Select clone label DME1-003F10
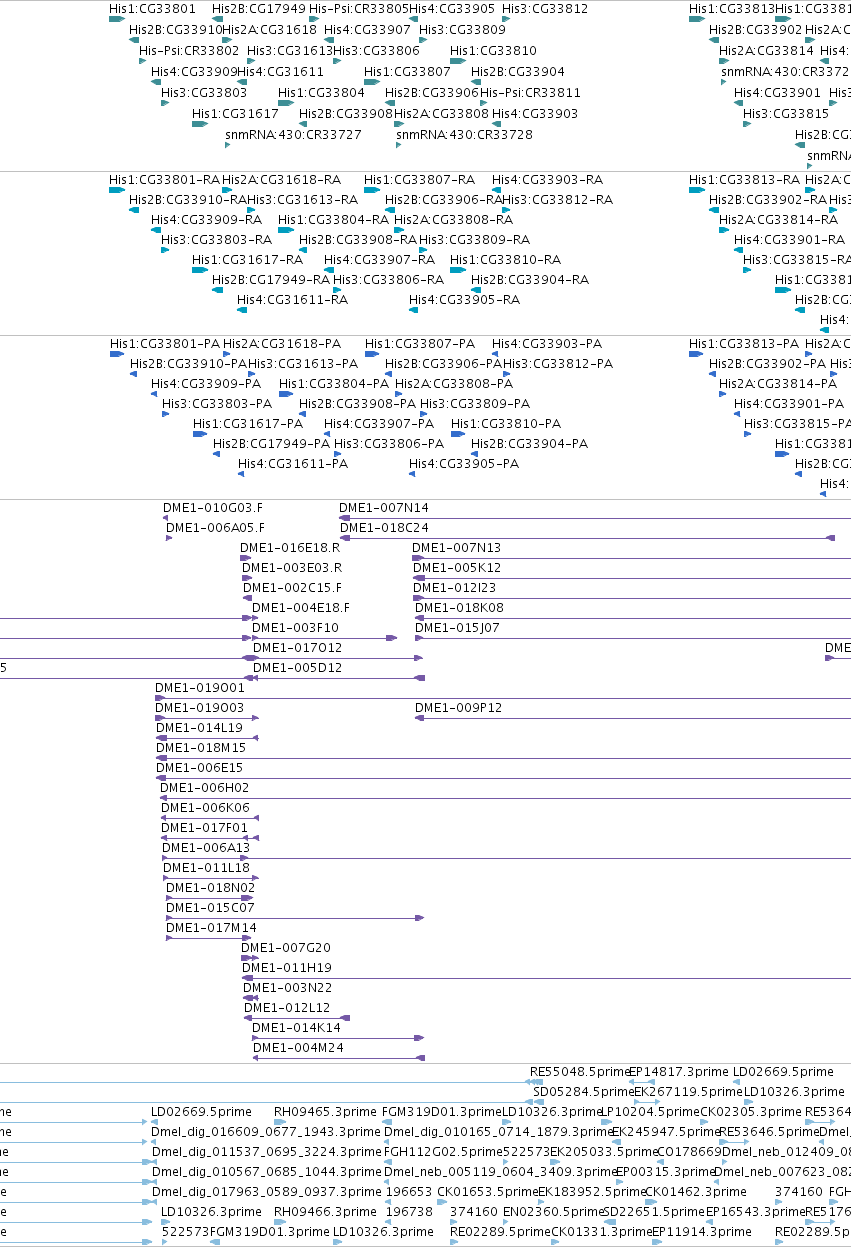 click(x=295, y=628)
